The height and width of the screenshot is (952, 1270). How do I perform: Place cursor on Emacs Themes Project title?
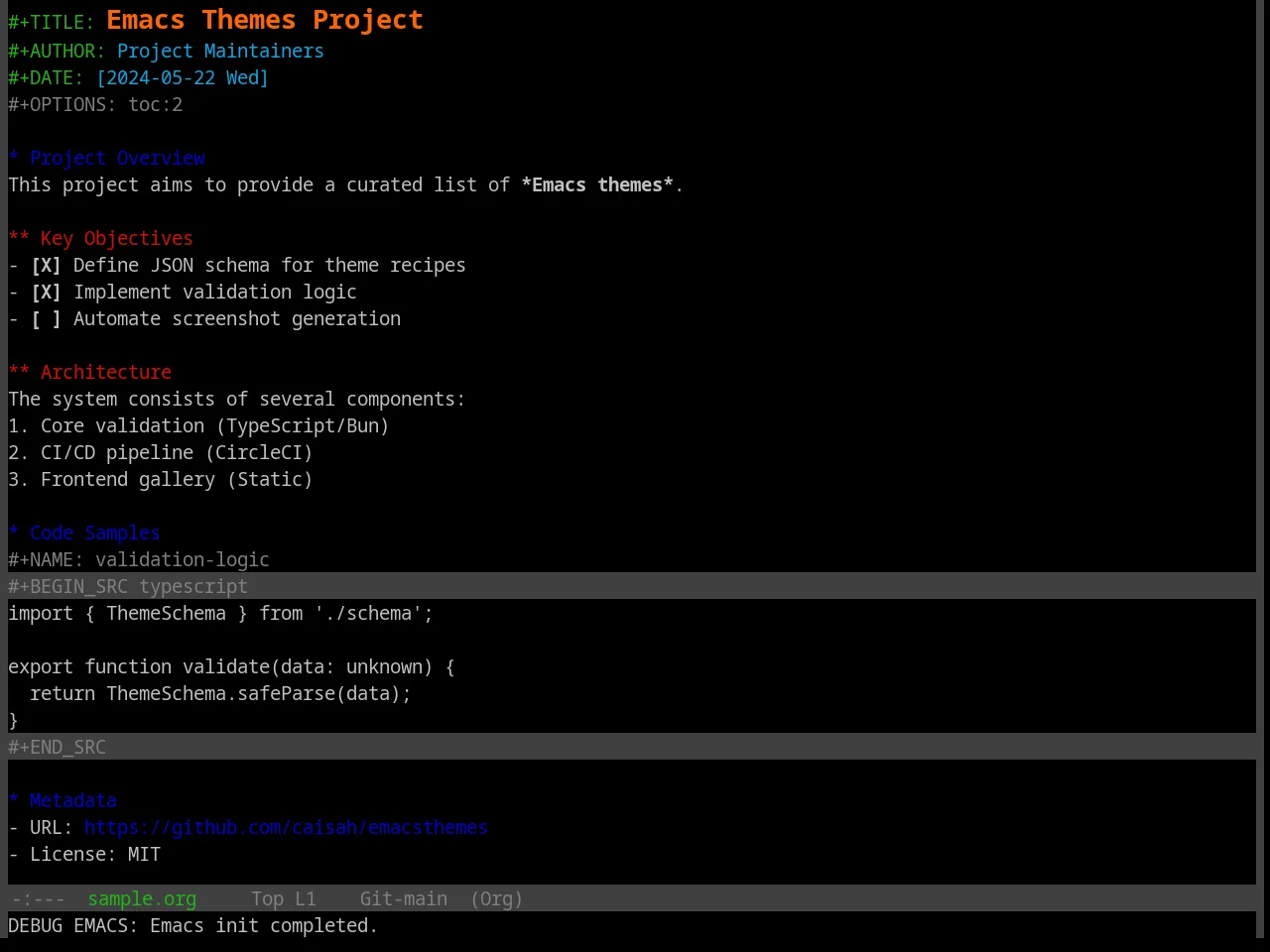tap(265, 20)
